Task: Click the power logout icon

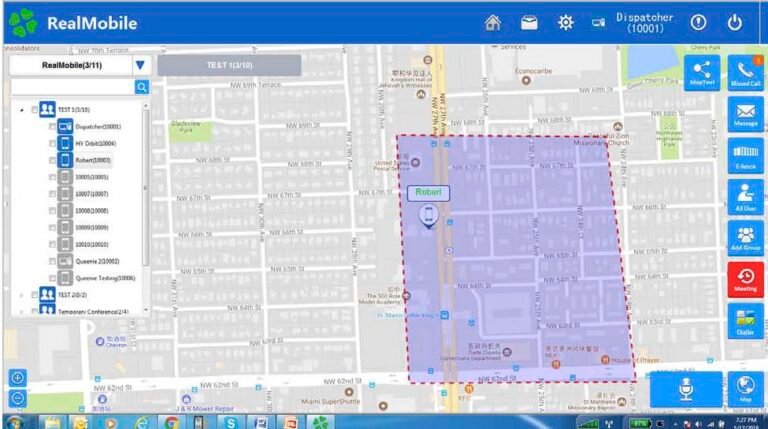Action: (735, 23)
